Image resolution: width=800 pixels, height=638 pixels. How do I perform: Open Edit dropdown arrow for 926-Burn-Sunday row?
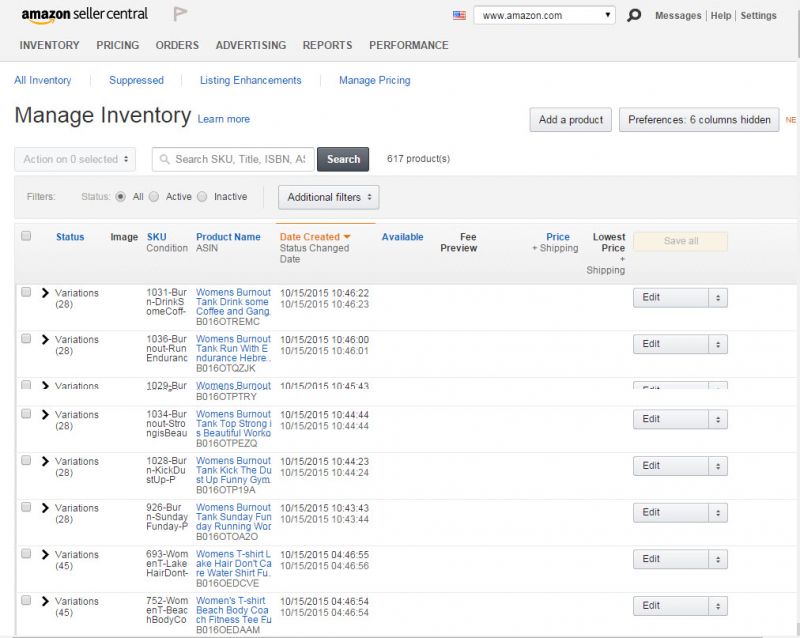pyautogui.click(x=718, y=513)
